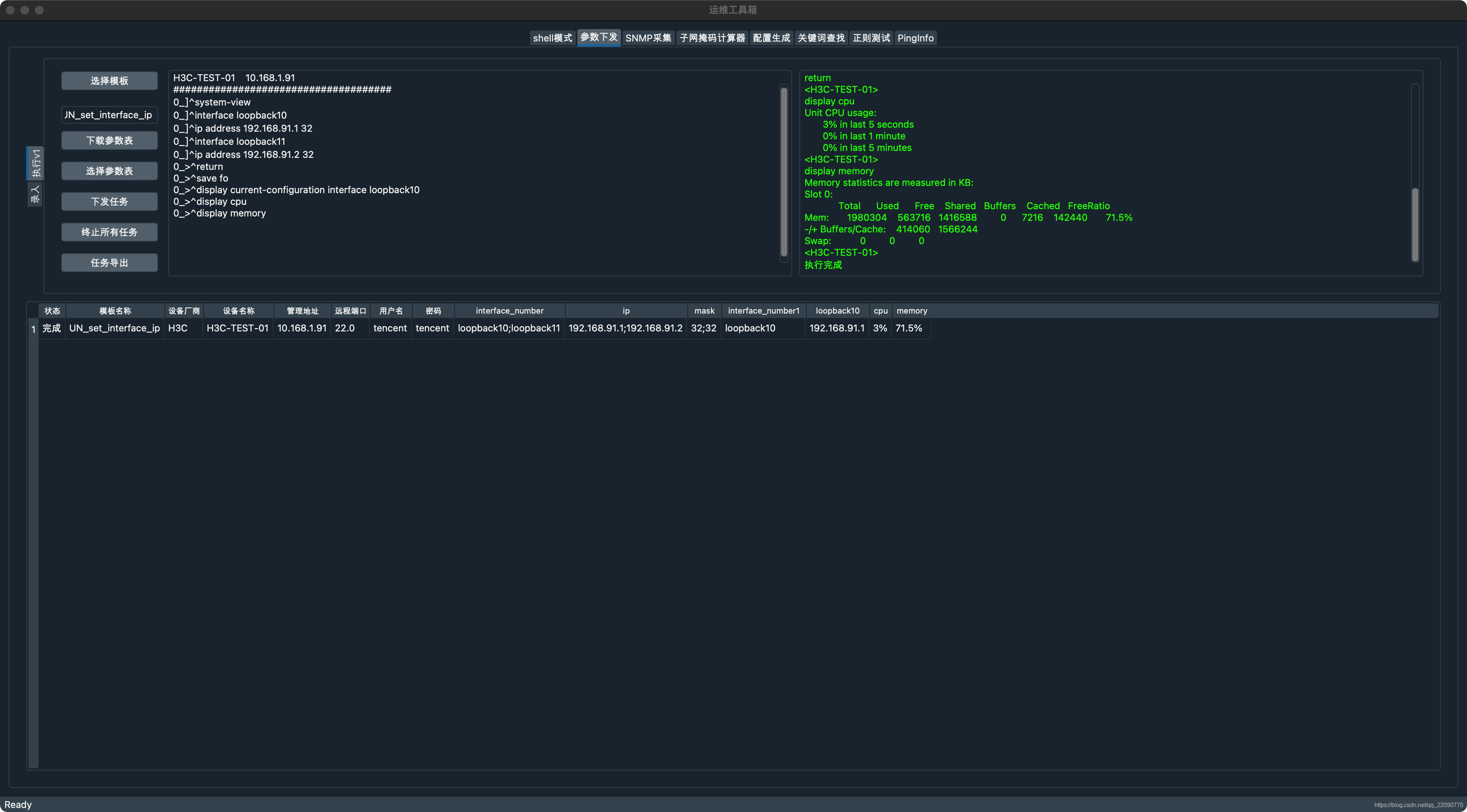This screenshot has height=812, width=1467.
Task: Select the vertical 执行v1 side tab
Action: tap(35, 163)
